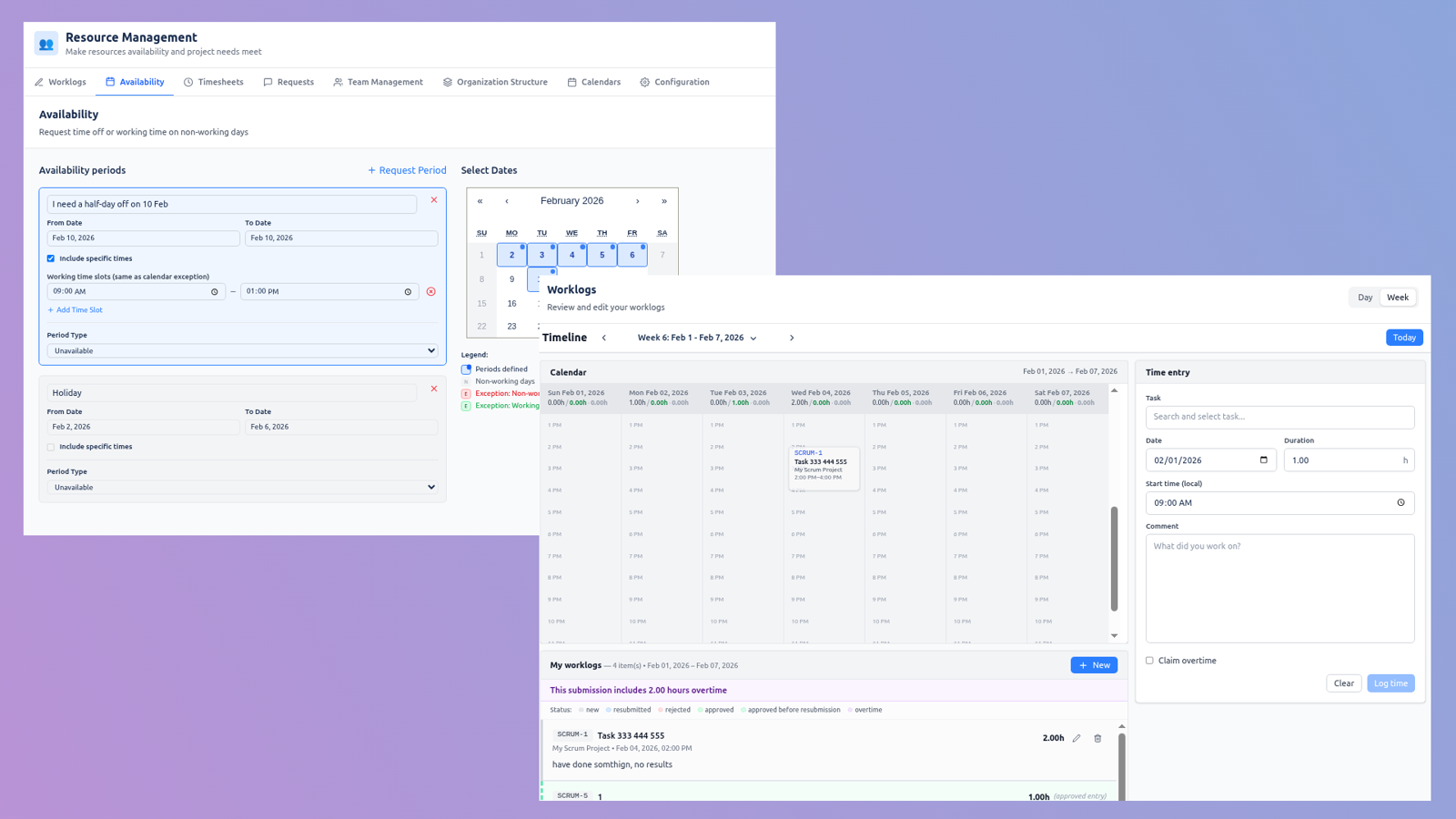Open the Week 6 date range dropdown
The image size is (1456, 819).
pos(753,337)
